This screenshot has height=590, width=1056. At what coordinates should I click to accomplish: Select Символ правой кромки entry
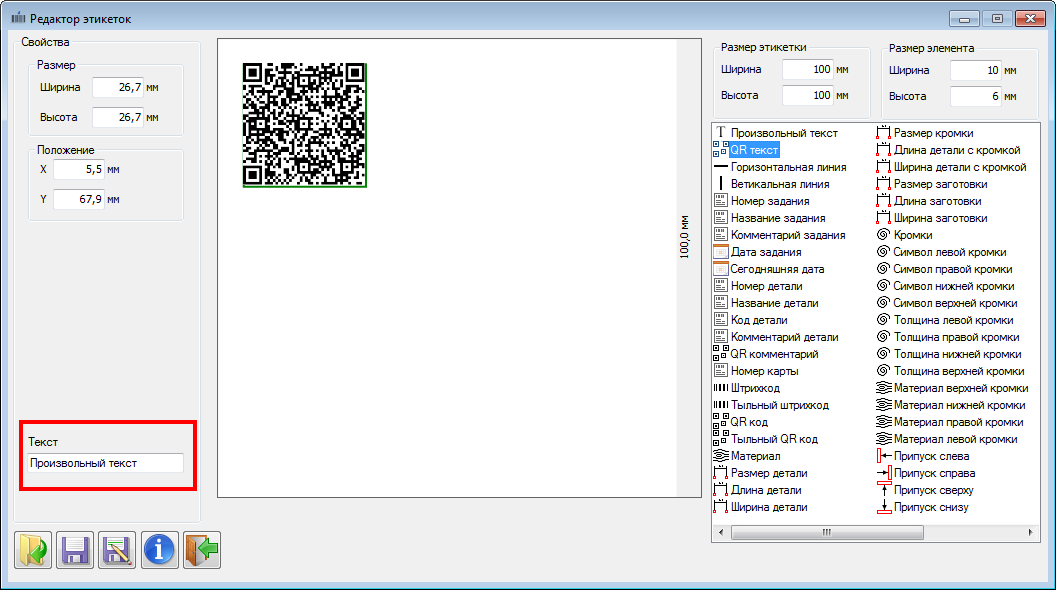point(953,269)
